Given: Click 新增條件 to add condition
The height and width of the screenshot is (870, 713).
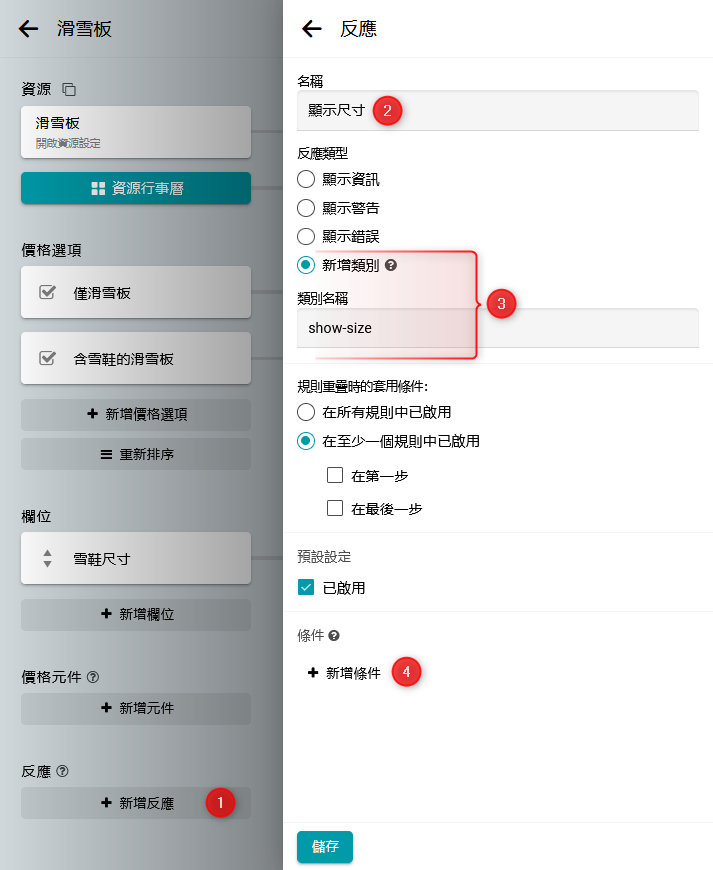Looking at the screenshot, I should click(x=344, y=673).
